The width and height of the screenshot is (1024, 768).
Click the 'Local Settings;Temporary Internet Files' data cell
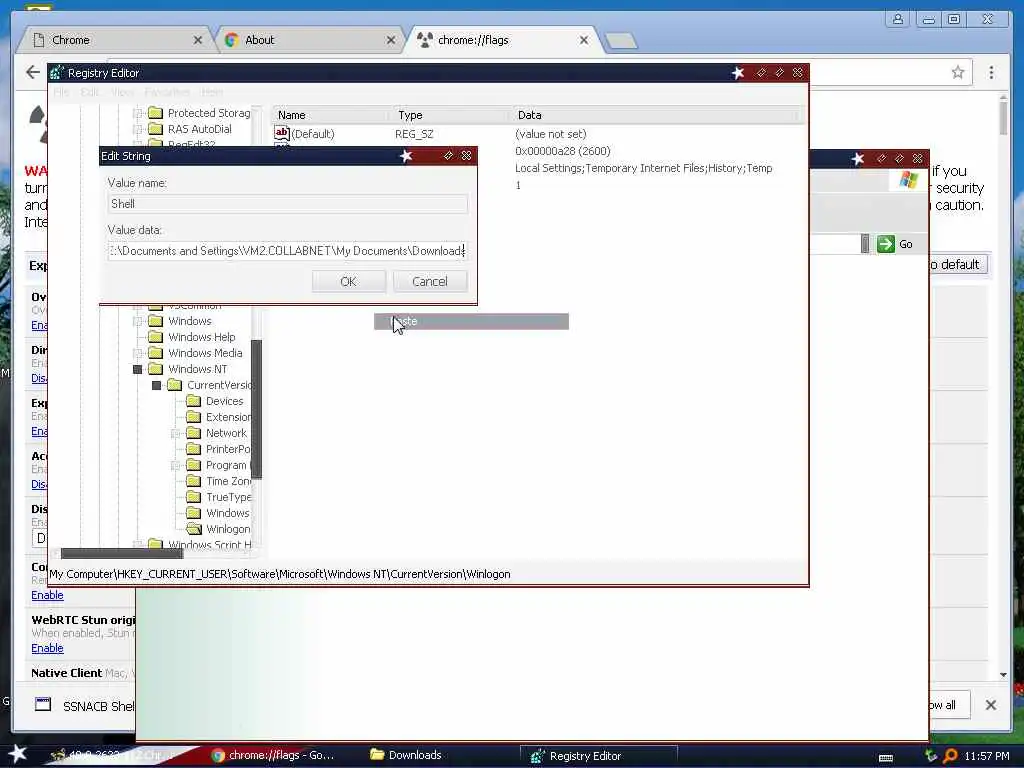click(643, 168)
